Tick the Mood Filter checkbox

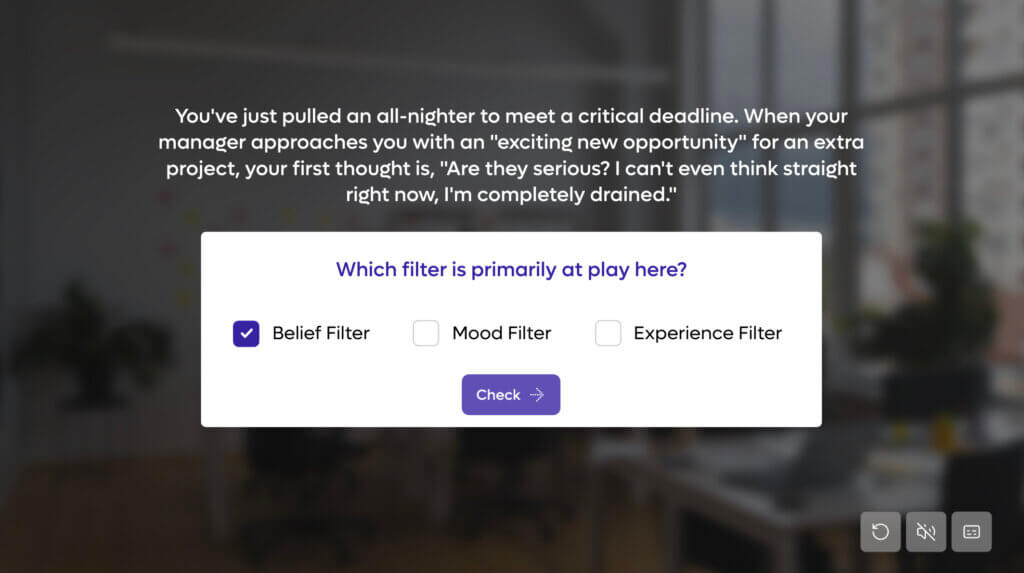pyautogui.click(x=426, y=333)
